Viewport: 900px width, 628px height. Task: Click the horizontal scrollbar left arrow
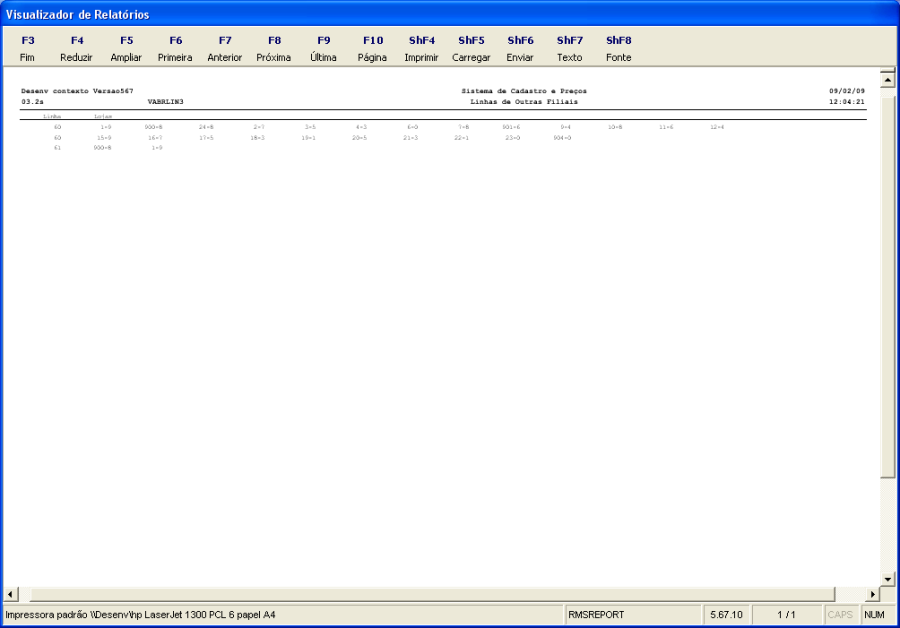coord(11,594)
